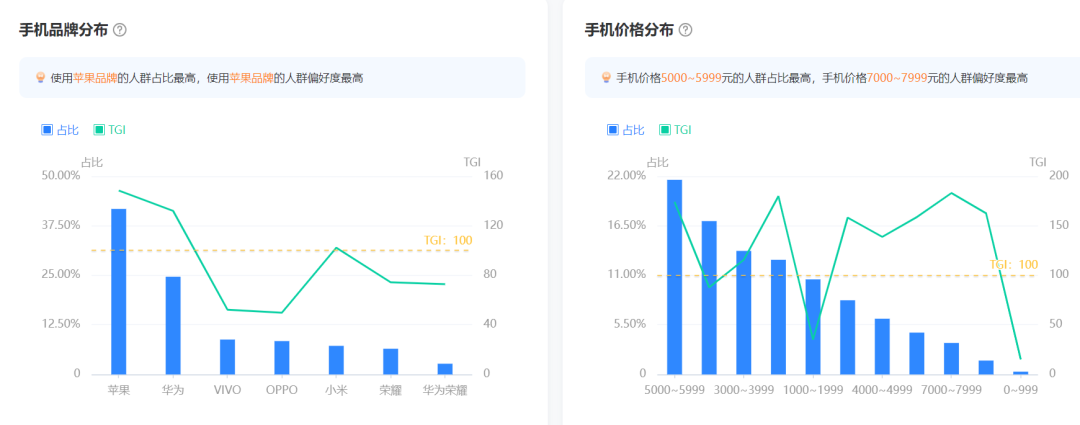Select the 3000~3999 bar in price chart
This screenshot has height=425, width=1080.
point(744,312)
